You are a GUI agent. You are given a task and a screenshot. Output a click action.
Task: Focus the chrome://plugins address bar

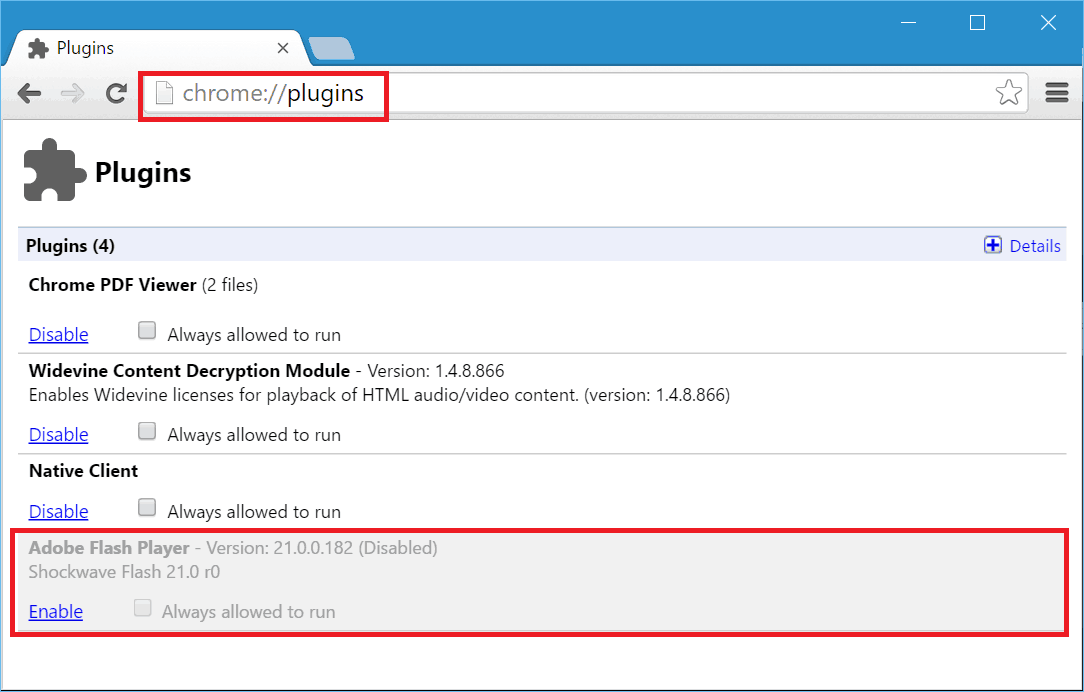(584, 93)
